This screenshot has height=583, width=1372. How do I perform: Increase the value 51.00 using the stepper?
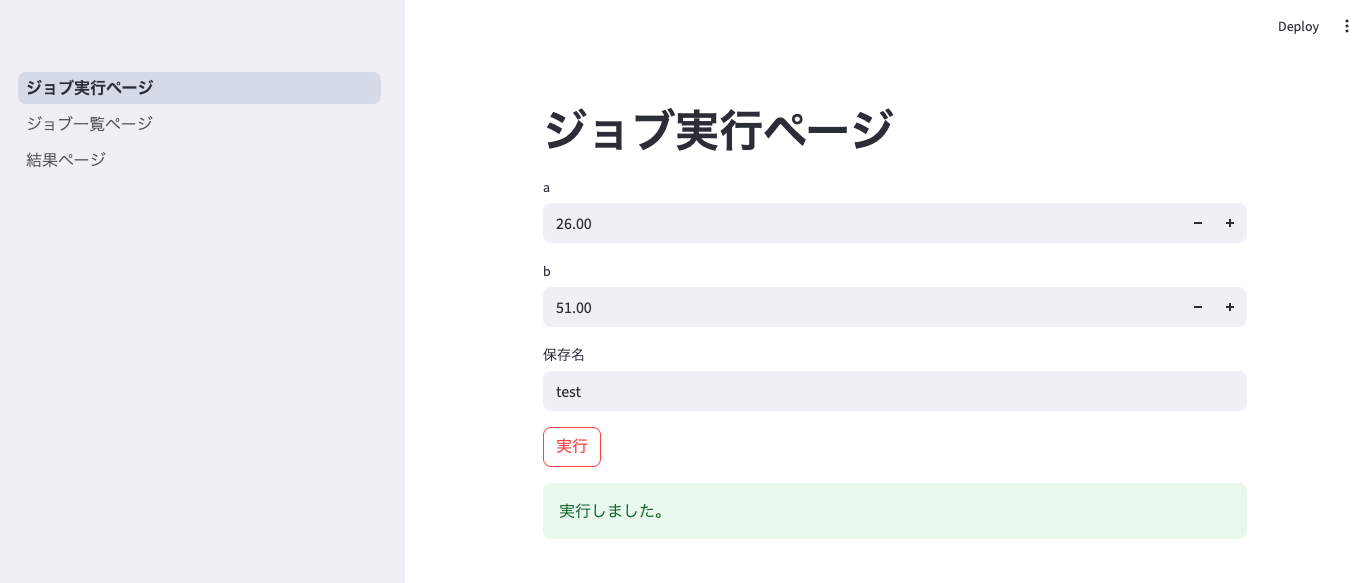pos(1230,307)
